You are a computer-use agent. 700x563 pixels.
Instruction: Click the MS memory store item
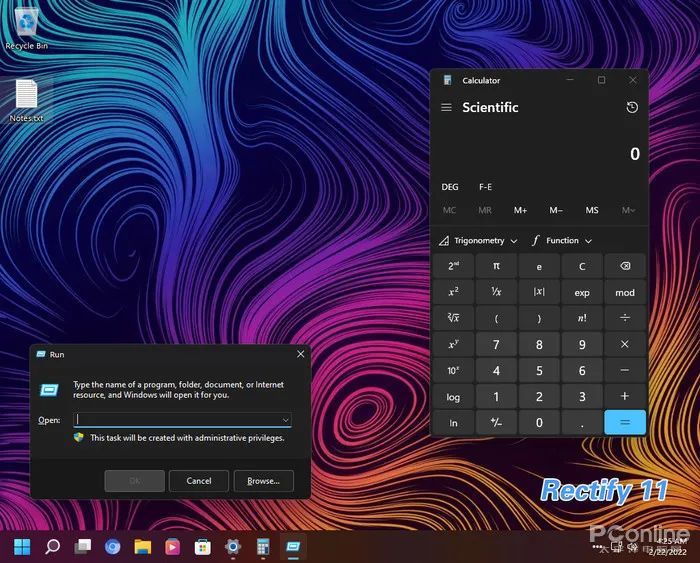pyautogui.click(x=592, y=210)
